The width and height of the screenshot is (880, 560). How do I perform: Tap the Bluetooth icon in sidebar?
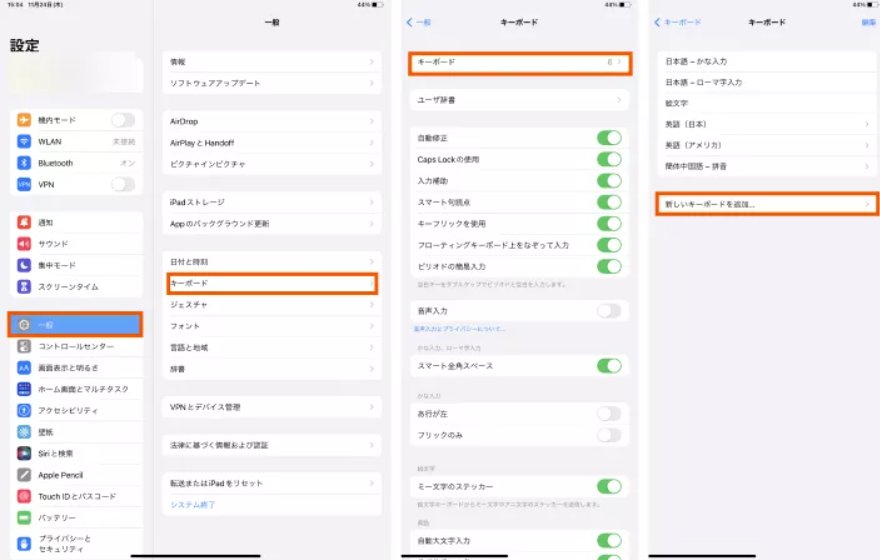point(24,163)
